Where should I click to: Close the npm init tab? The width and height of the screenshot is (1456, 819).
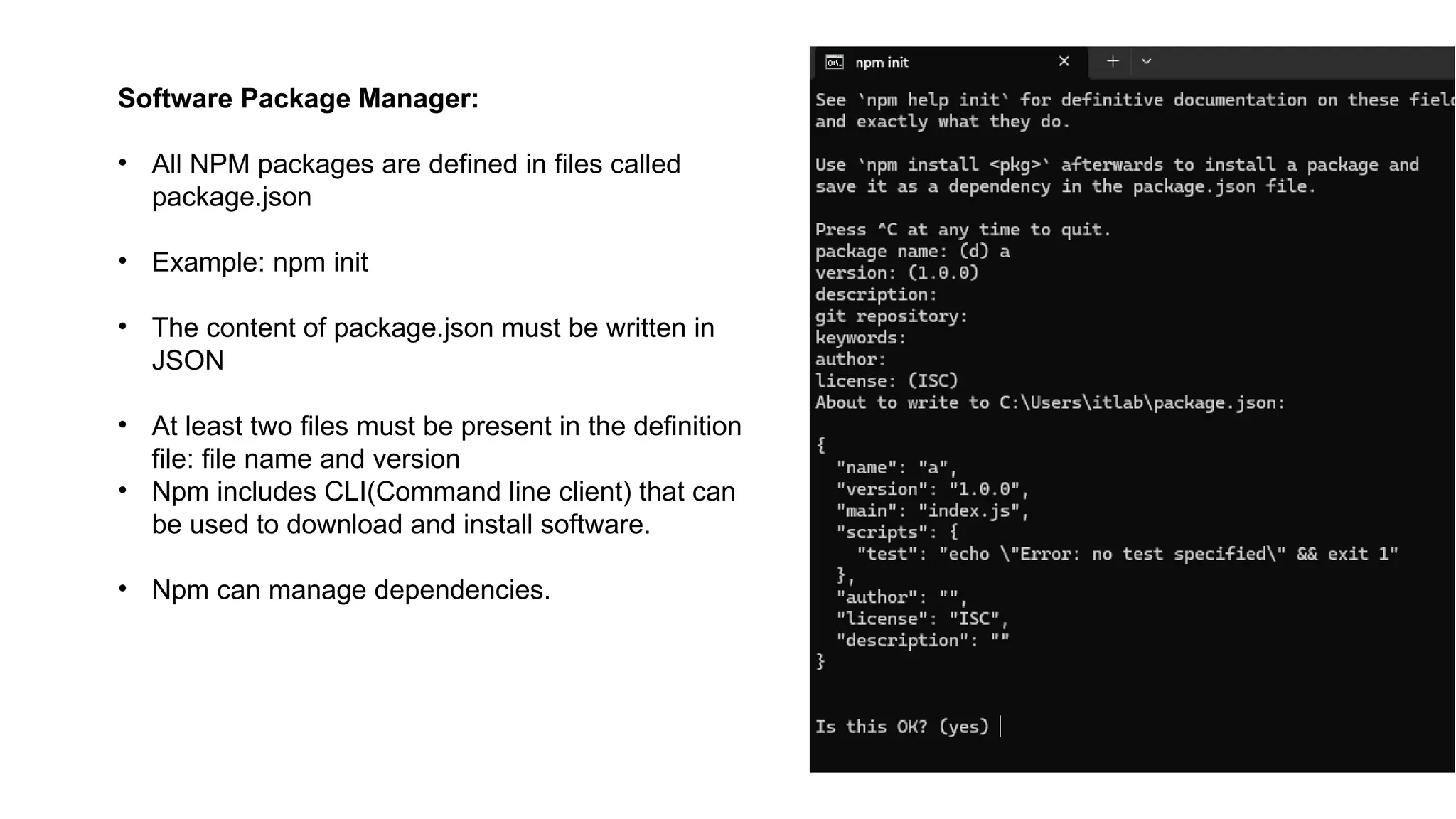click(x=1064, y=61)
